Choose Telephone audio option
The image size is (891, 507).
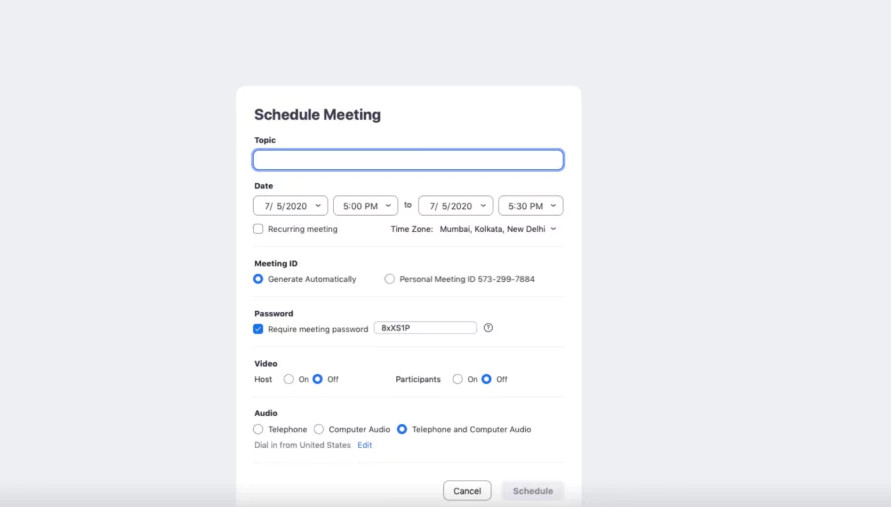[258, 429]
